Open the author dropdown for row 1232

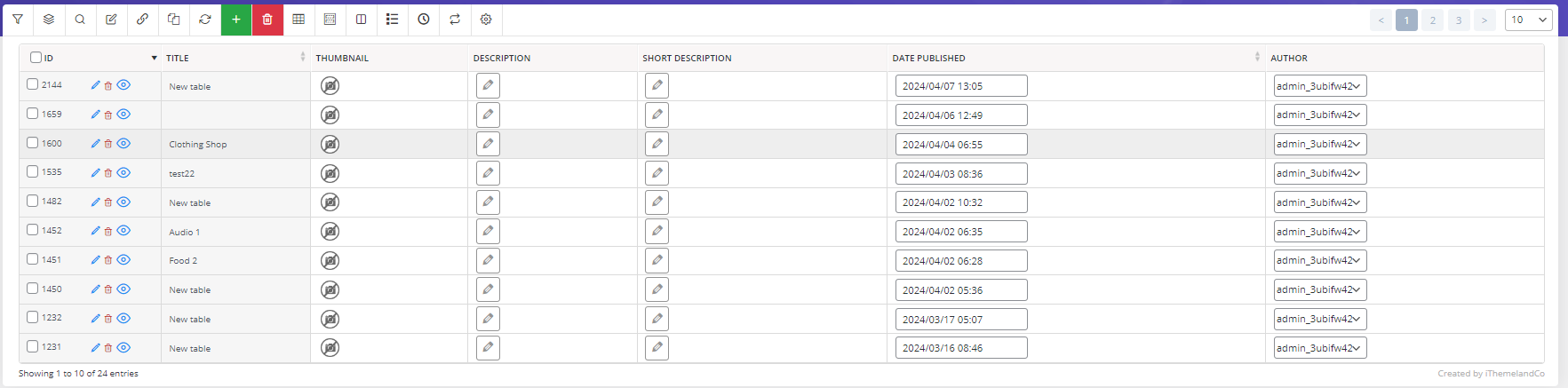coord(1320,319)
